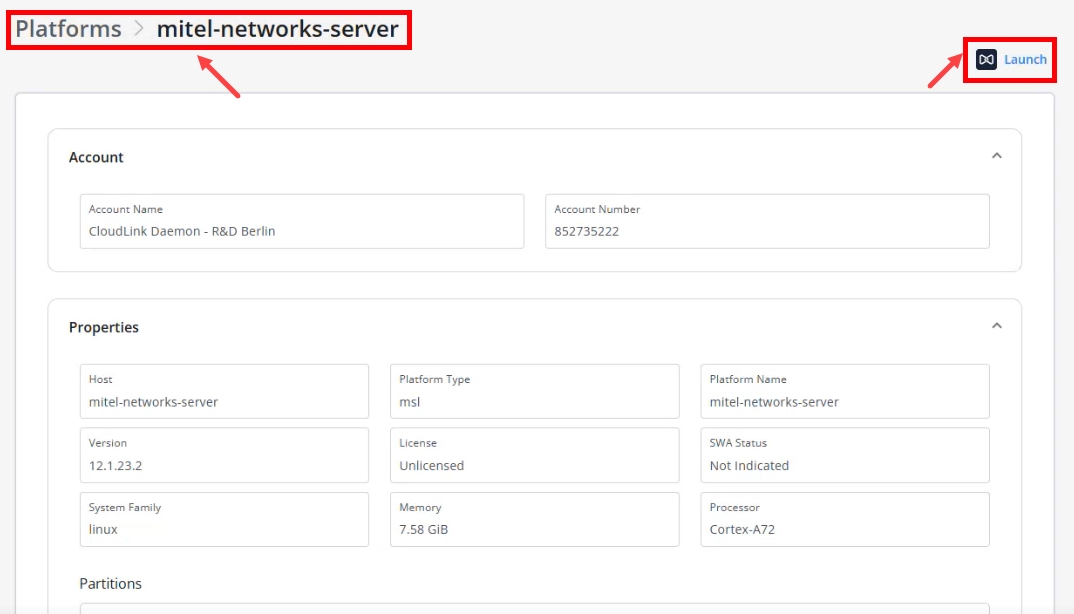Image resolution: width=1074 pixels, height=614 pixels.
Task: Click the License field showing Unlicensed
Action: pyautogui.click(x=534, y=455)
